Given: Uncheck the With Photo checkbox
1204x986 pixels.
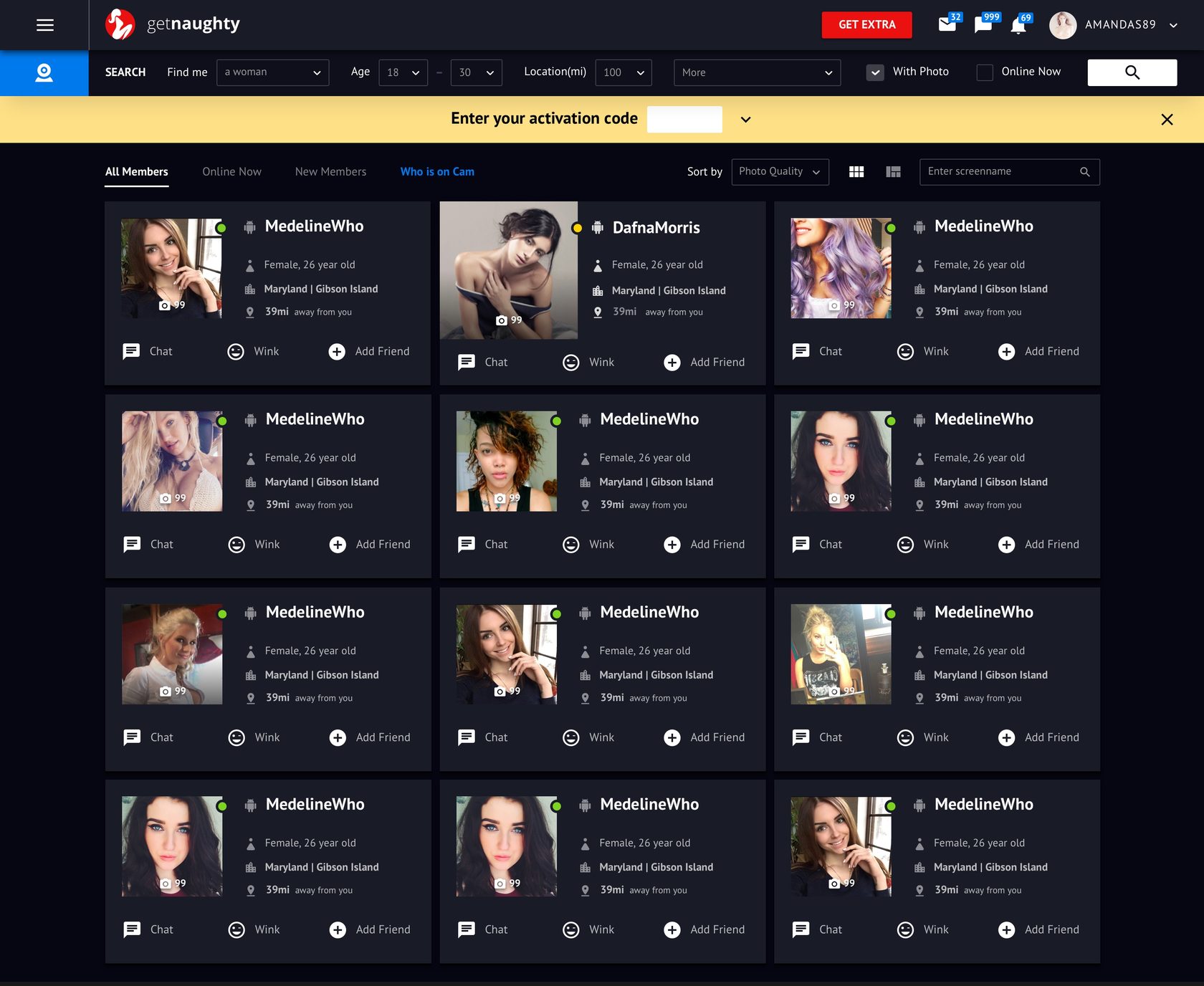Looking at the screenshot, I should (x=875, y=72).
